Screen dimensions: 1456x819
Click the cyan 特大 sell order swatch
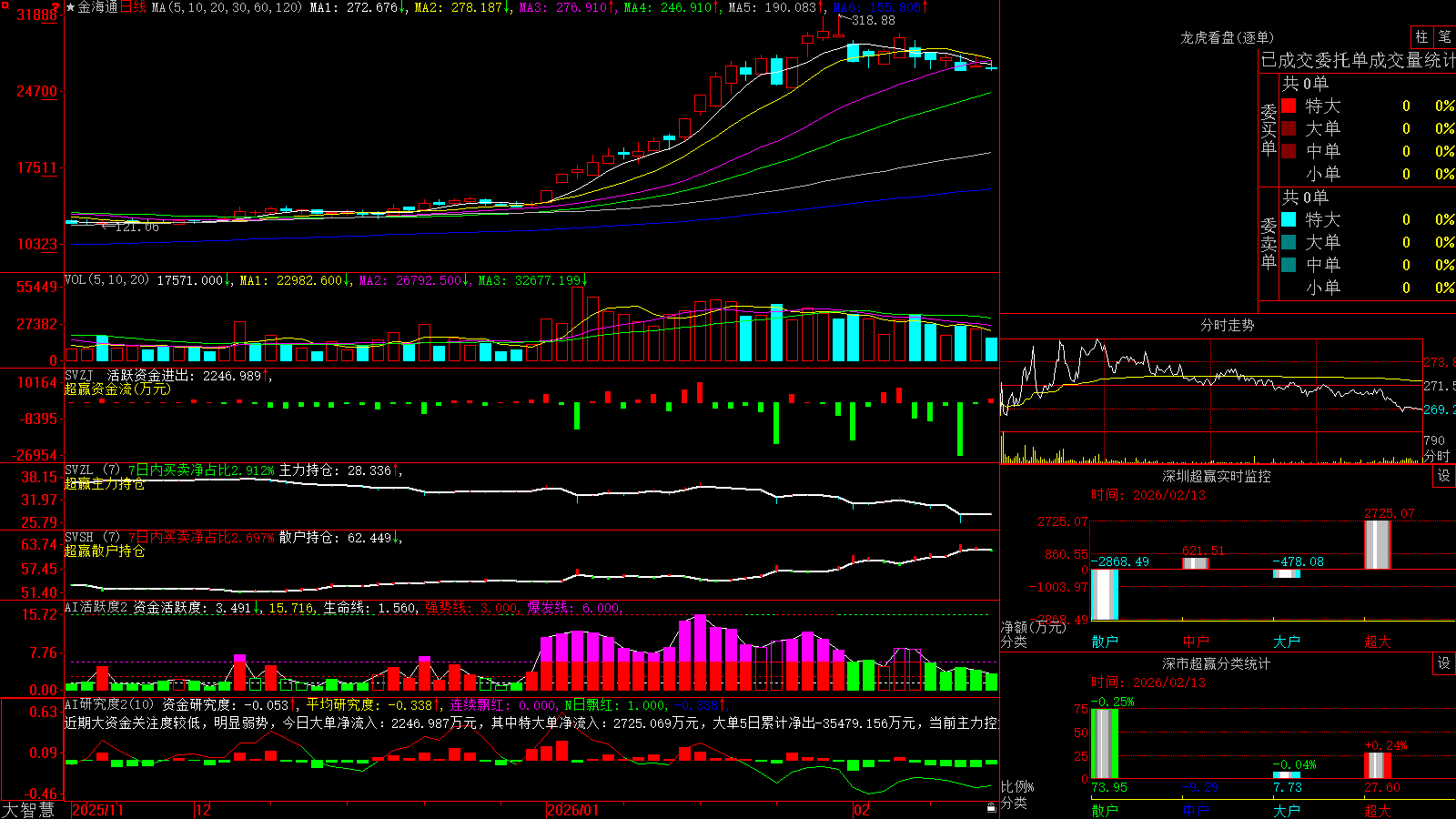coord(1289,219)
